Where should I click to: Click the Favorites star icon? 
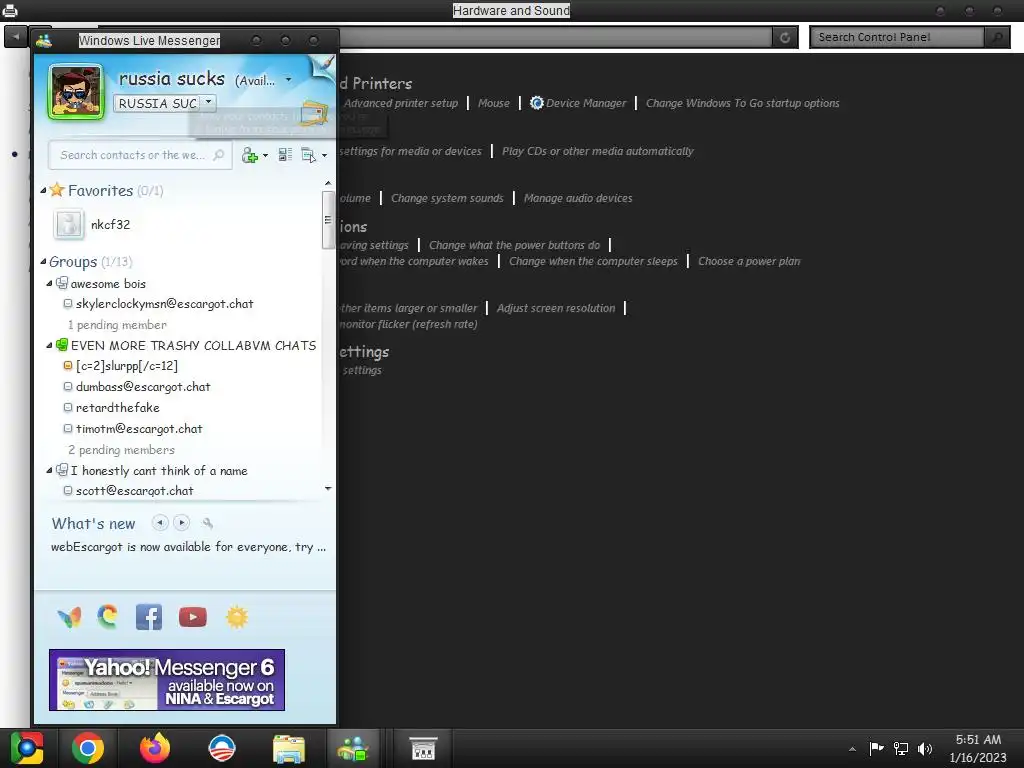coord(57,190)
